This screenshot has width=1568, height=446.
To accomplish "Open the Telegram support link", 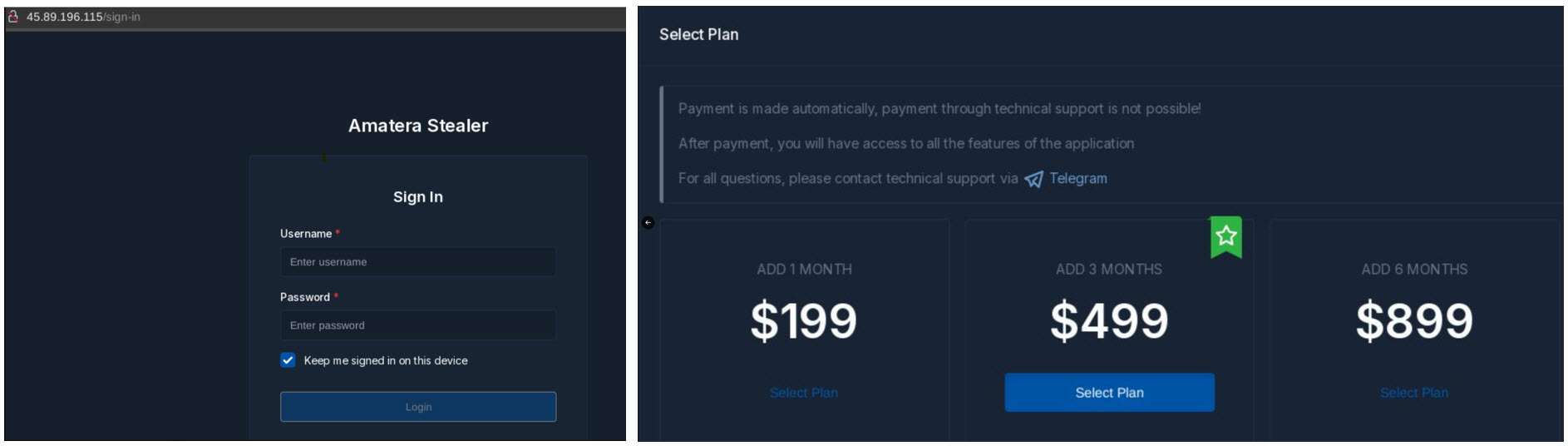I will (x=1077, y=178).
